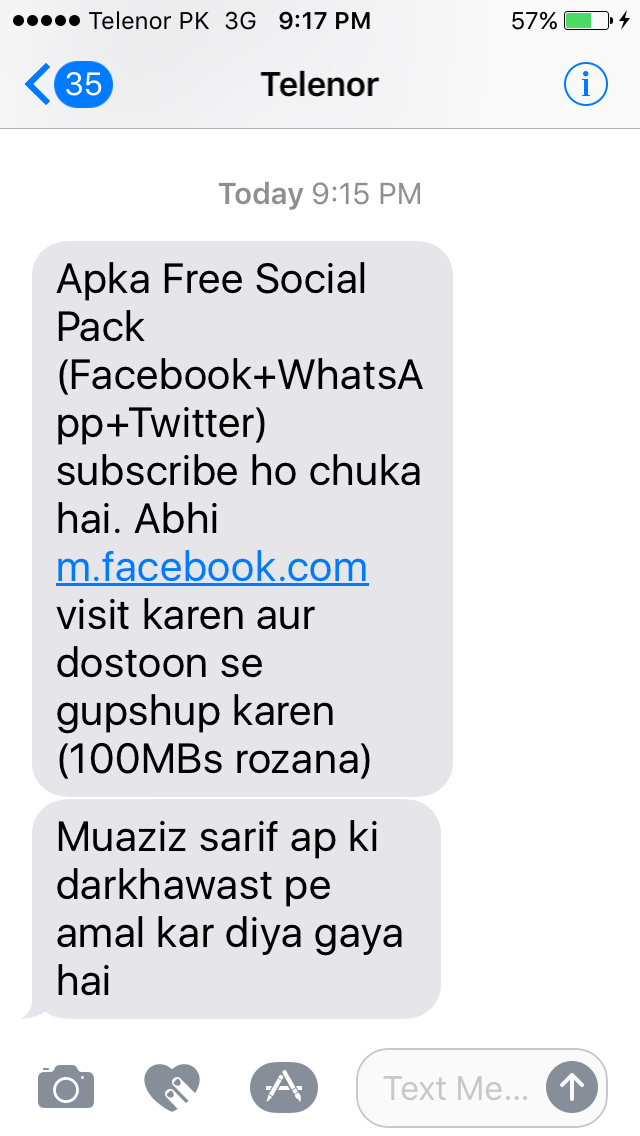This screenshot has width=640, height=1136.
Task: Tap the send arrow button
Action: tap(572, 1087)
